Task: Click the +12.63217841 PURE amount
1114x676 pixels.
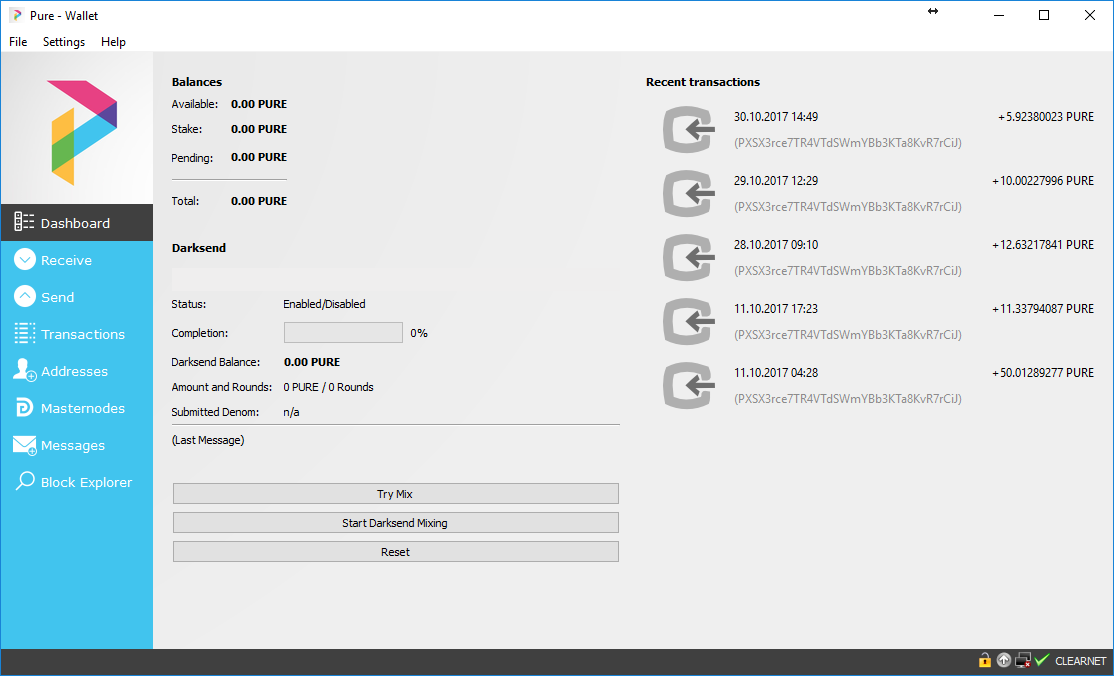Action: coord(1043,245)
